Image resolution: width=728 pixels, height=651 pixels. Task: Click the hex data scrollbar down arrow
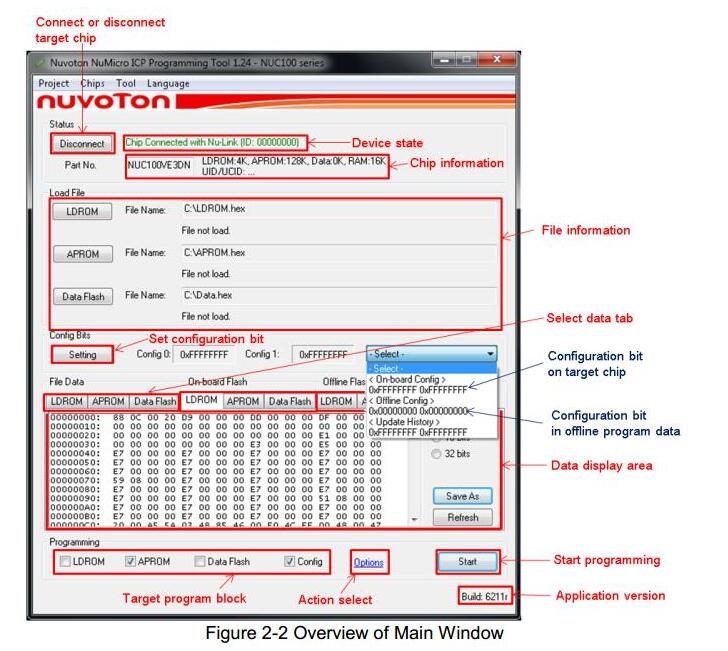[x=414, y=519]
